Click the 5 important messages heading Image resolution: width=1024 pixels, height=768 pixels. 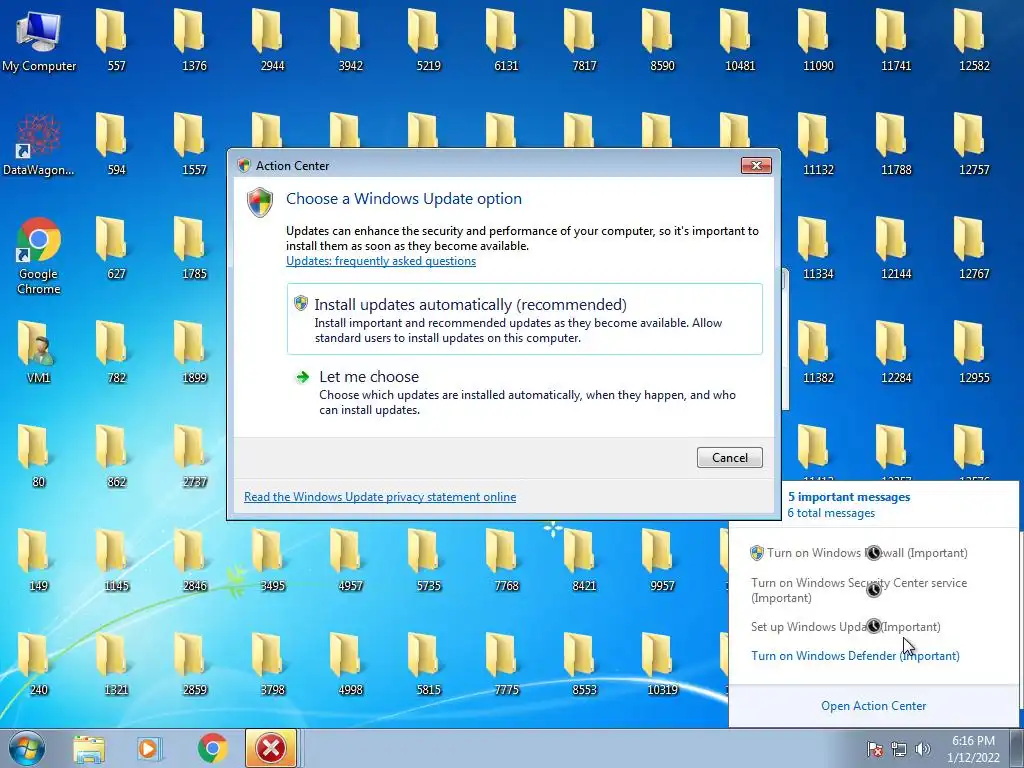(849, 497)
